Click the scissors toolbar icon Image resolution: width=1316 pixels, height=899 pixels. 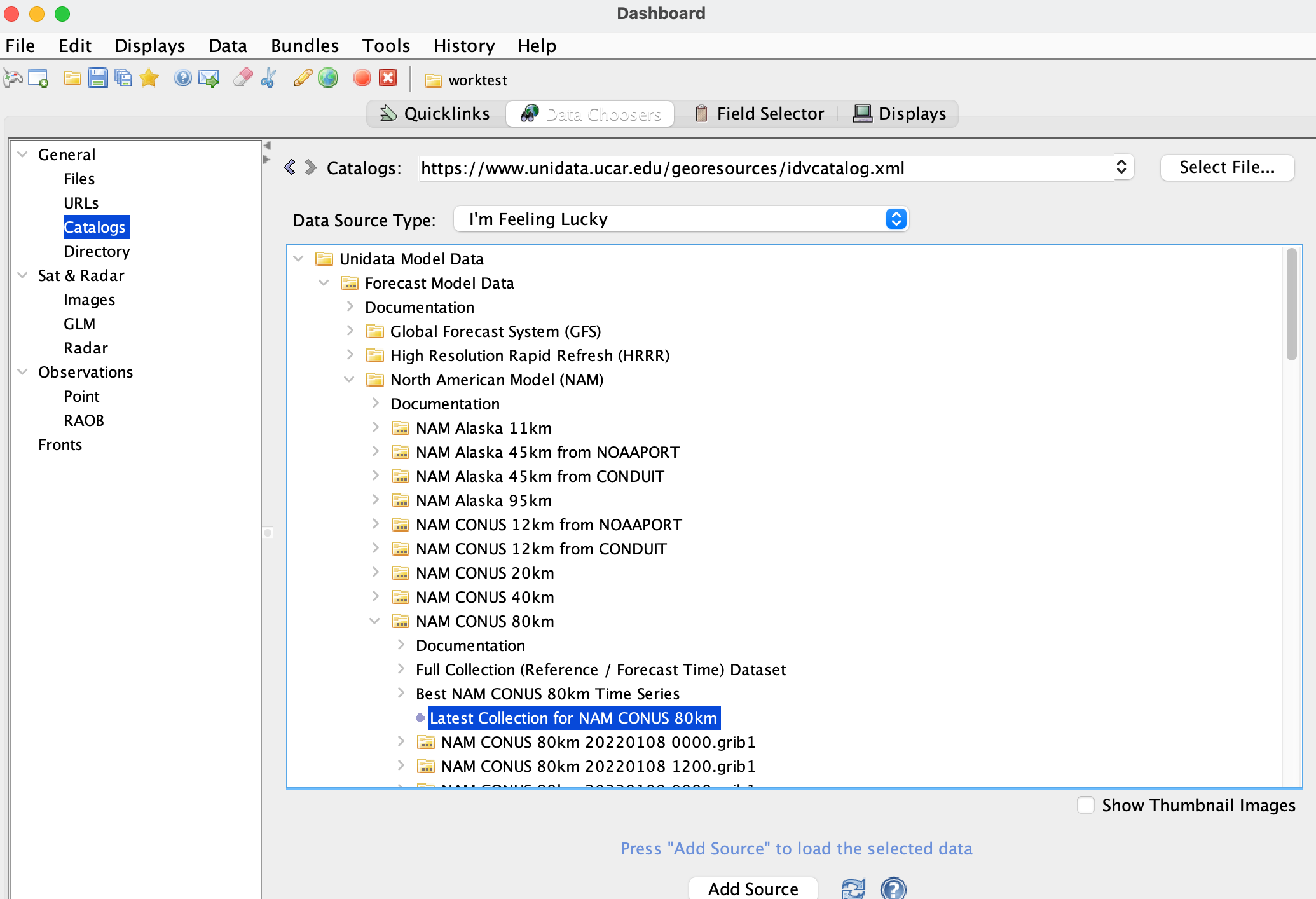[268, 78]
